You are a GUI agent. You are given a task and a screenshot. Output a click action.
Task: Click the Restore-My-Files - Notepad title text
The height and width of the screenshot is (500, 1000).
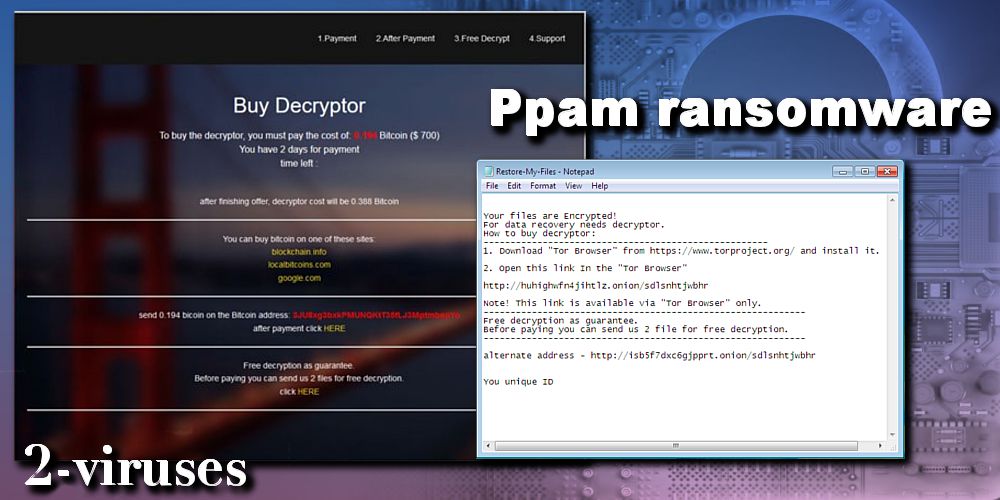click(545, 172)
